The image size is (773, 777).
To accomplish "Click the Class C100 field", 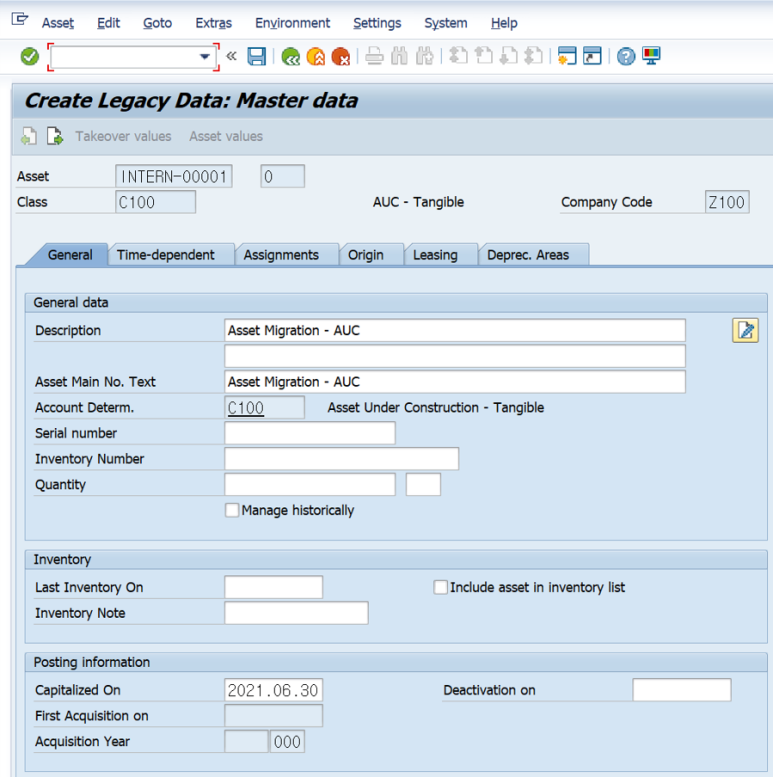I will 156,202.
